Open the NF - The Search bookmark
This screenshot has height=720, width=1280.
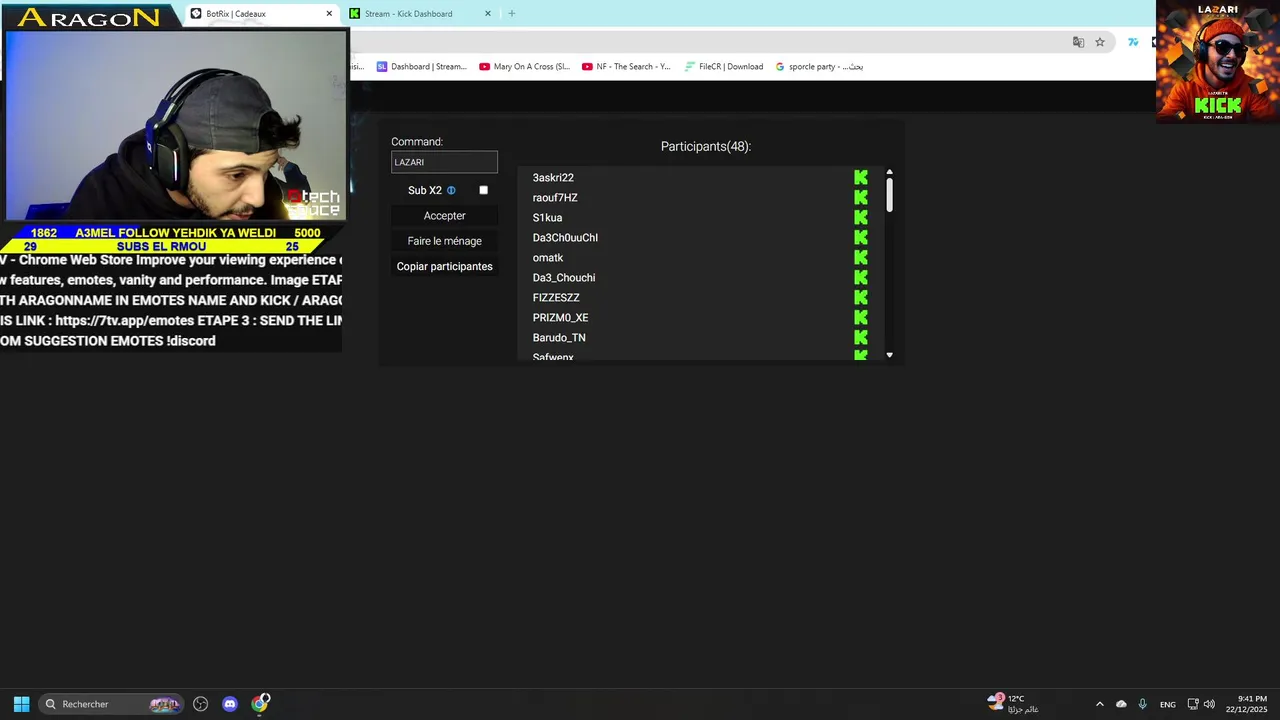626,67
